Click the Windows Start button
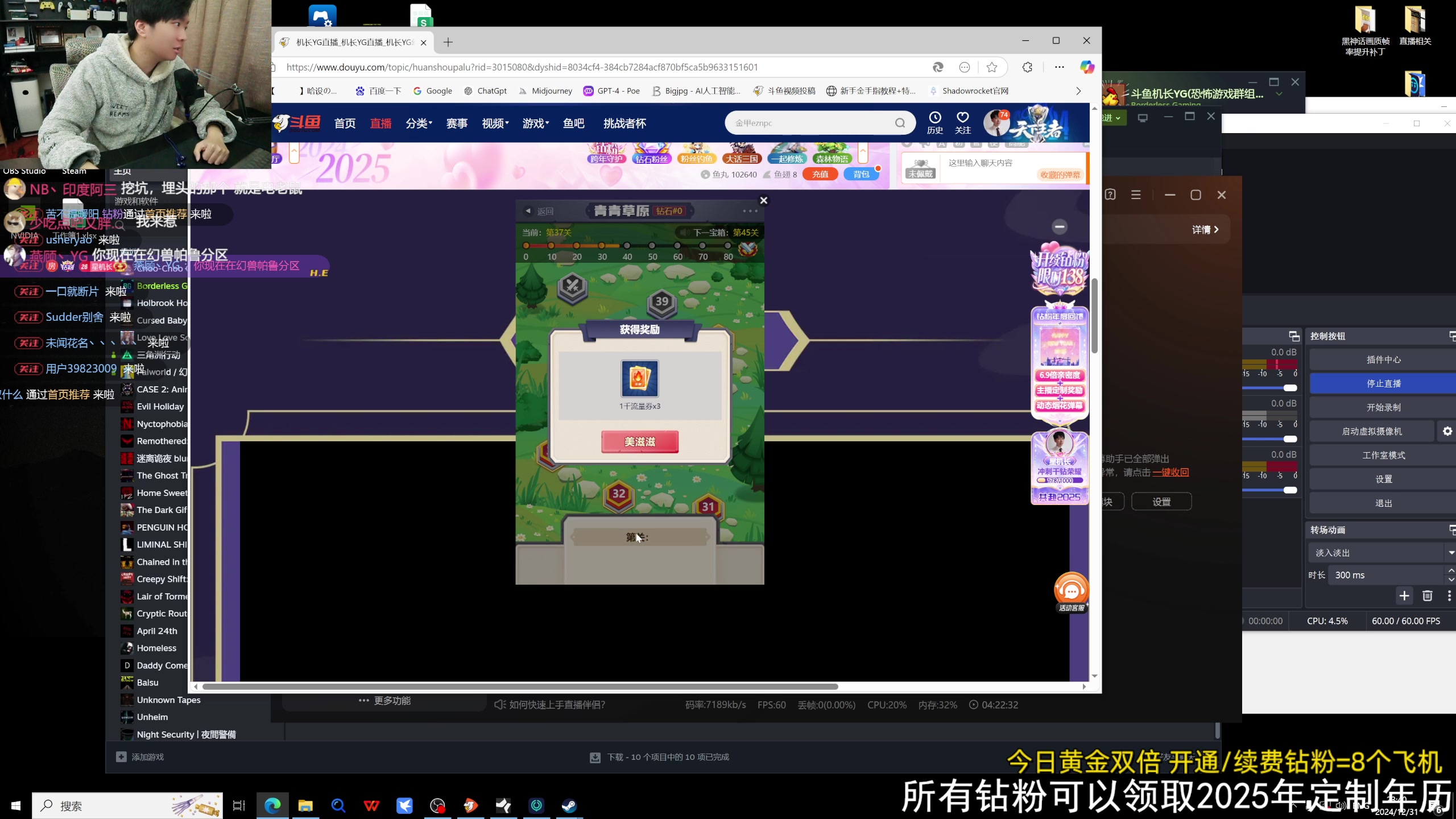This screenshot has height=819, width=1456. 15,805
